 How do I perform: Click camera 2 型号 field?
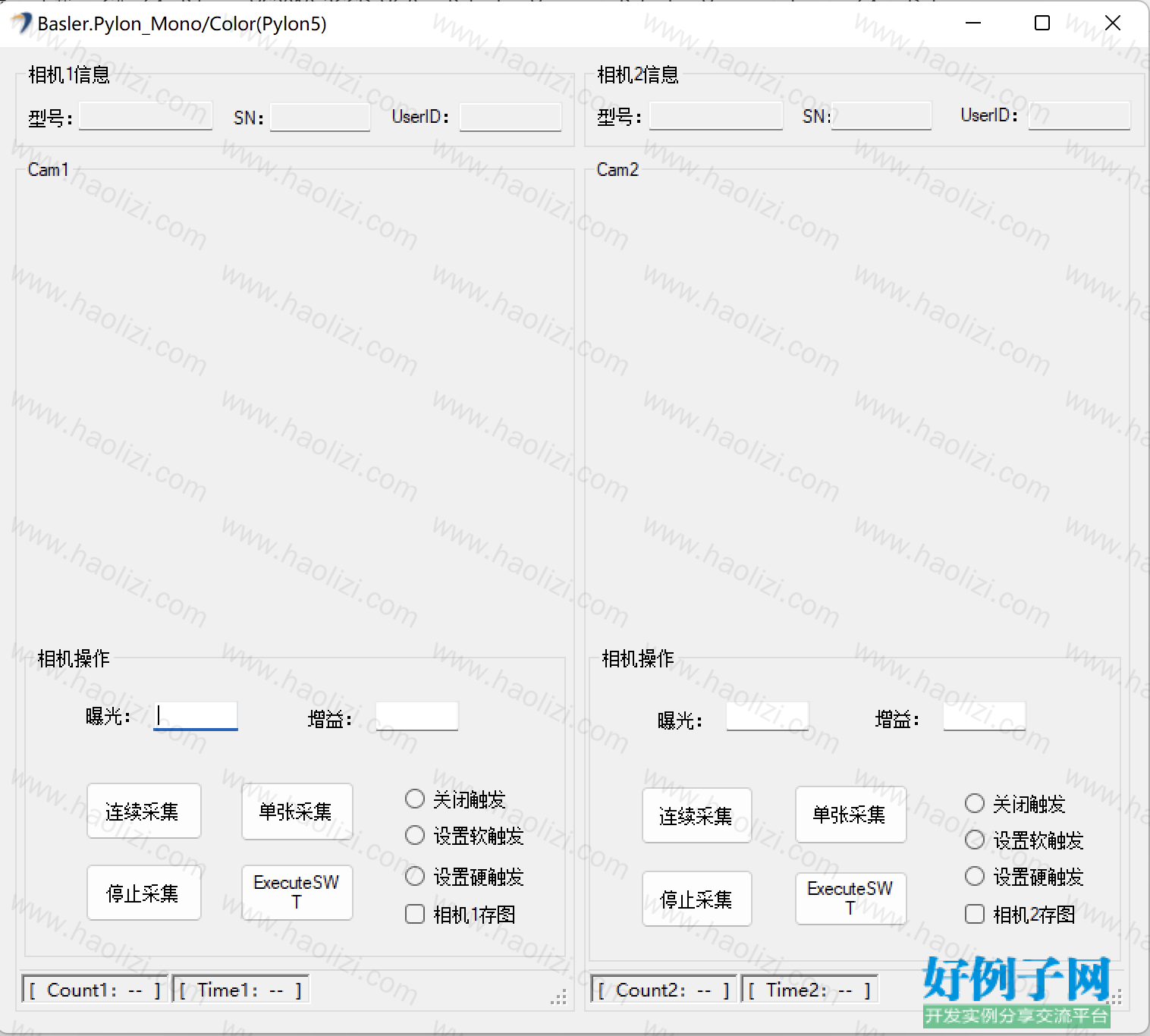coord(716,115)
